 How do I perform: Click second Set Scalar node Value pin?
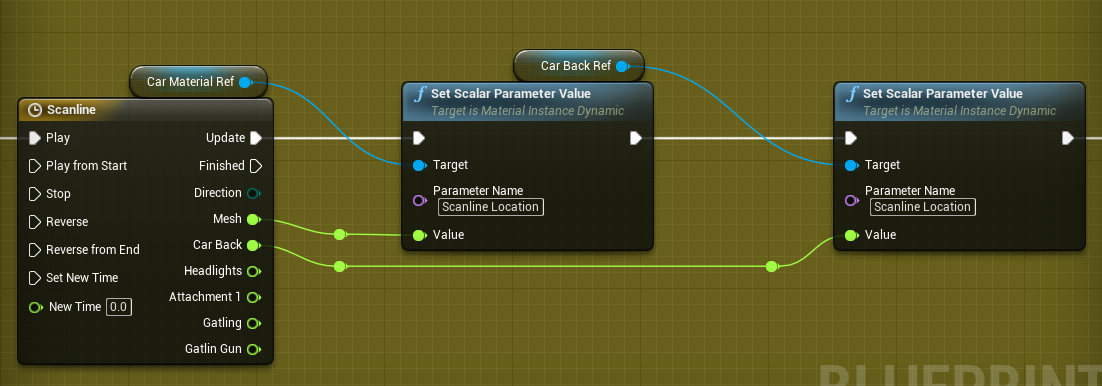pyautogui.click(x=851, y=235)
